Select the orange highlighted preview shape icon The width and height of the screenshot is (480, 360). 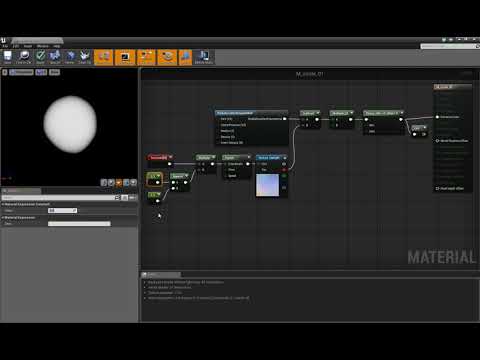(x=119, y=182)
